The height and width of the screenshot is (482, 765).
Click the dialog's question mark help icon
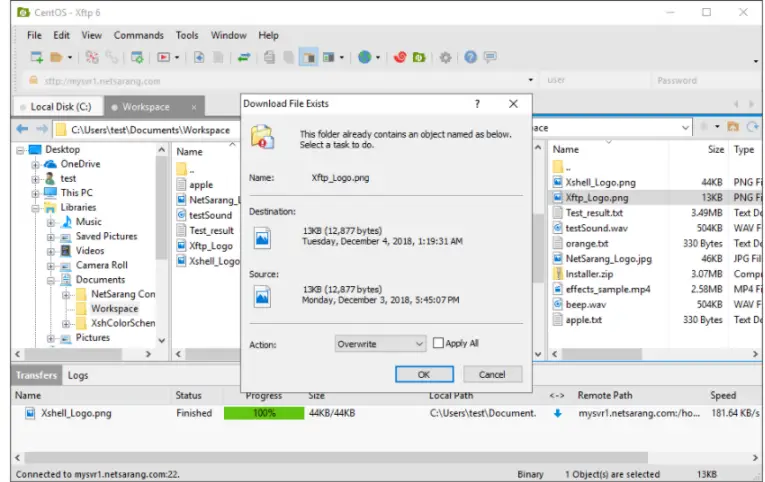pyautogui.click(x=477, y=103)
